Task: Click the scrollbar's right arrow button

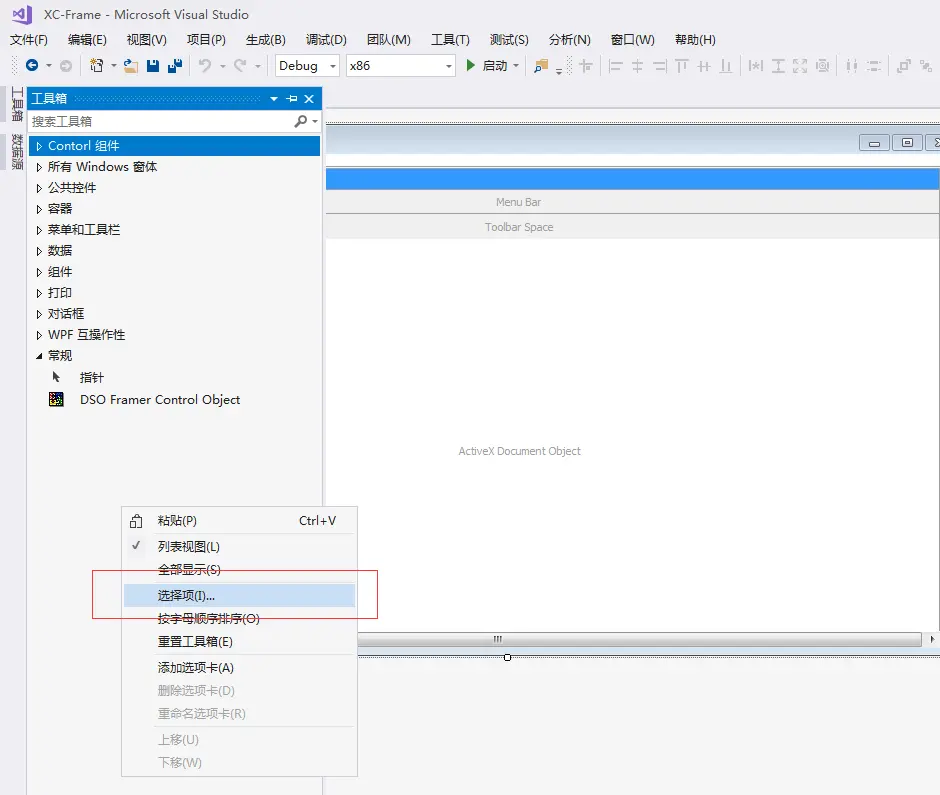Action: [932, 639]
